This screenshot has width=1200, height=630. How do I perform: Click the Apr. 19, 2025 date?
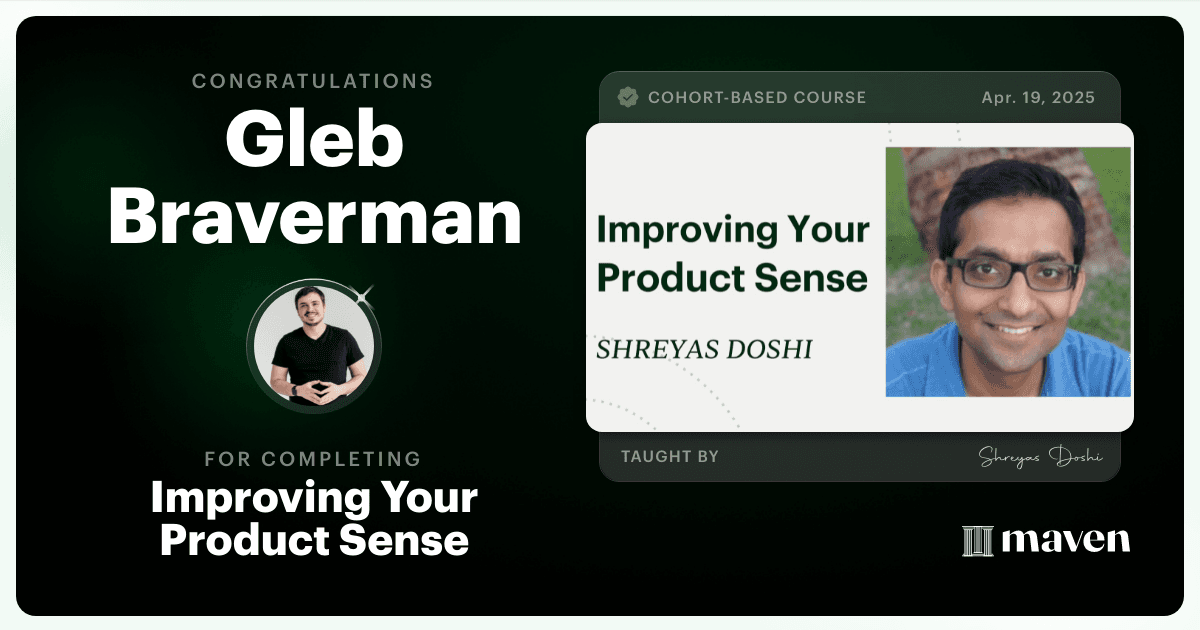1038,98
